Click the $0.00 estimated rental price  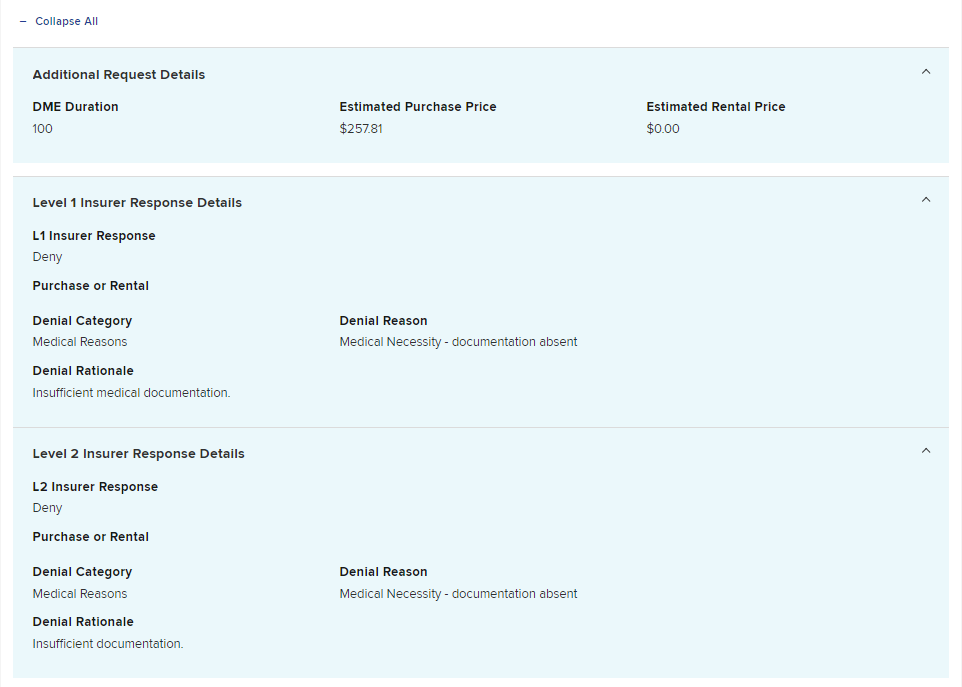[x=663, y=129]
